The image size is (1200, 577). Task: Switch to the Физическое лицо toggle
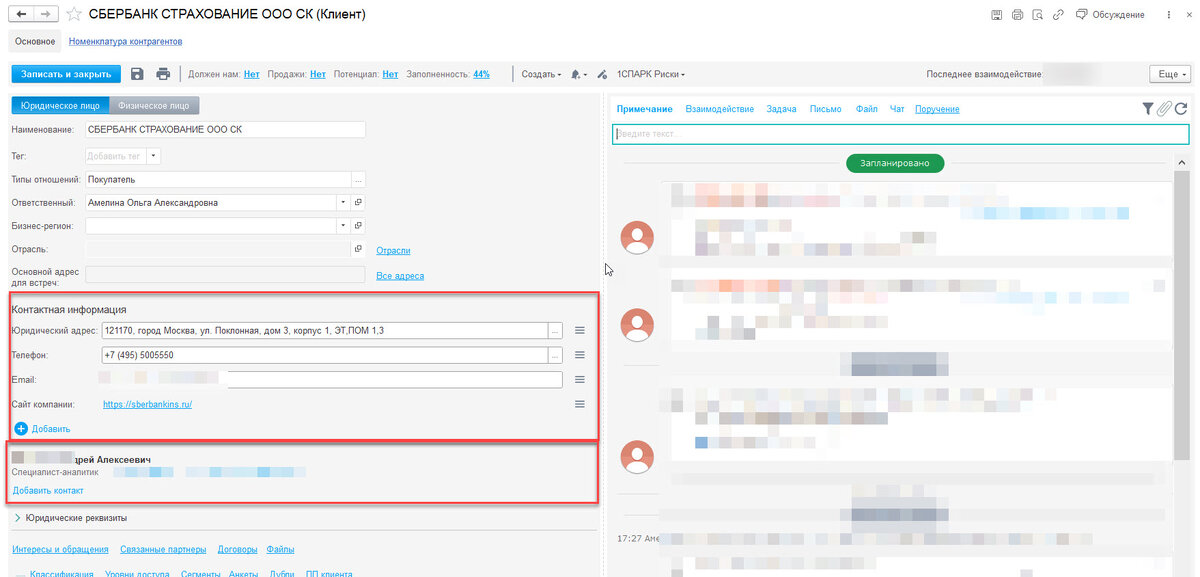tap(154, 105)
